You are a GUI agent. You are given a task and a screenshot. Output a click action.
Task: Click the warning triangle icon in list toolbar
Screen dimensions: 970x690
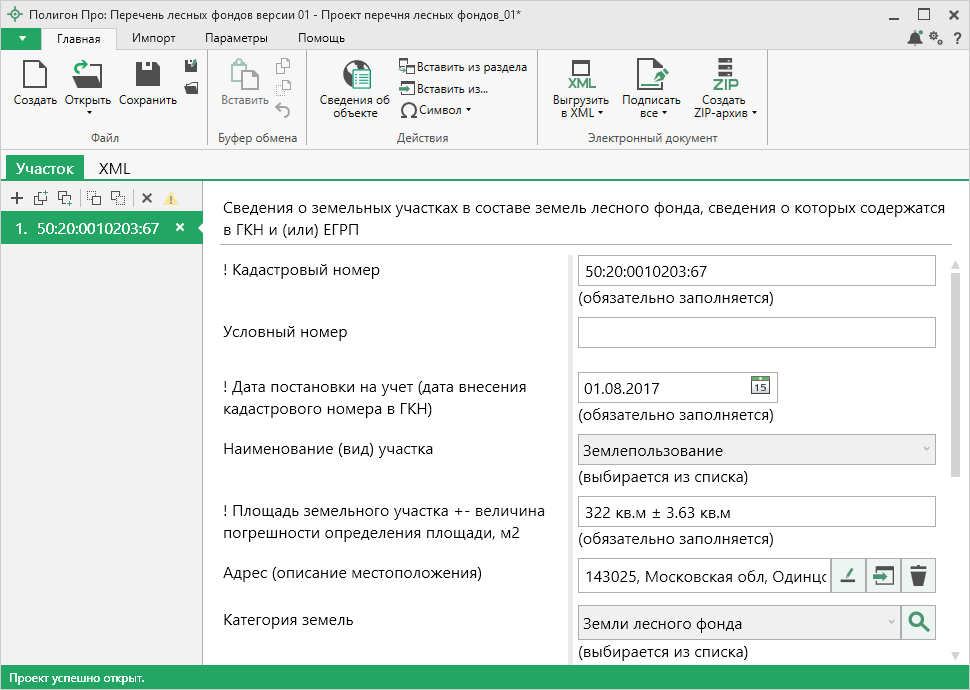tap(171, 198)
